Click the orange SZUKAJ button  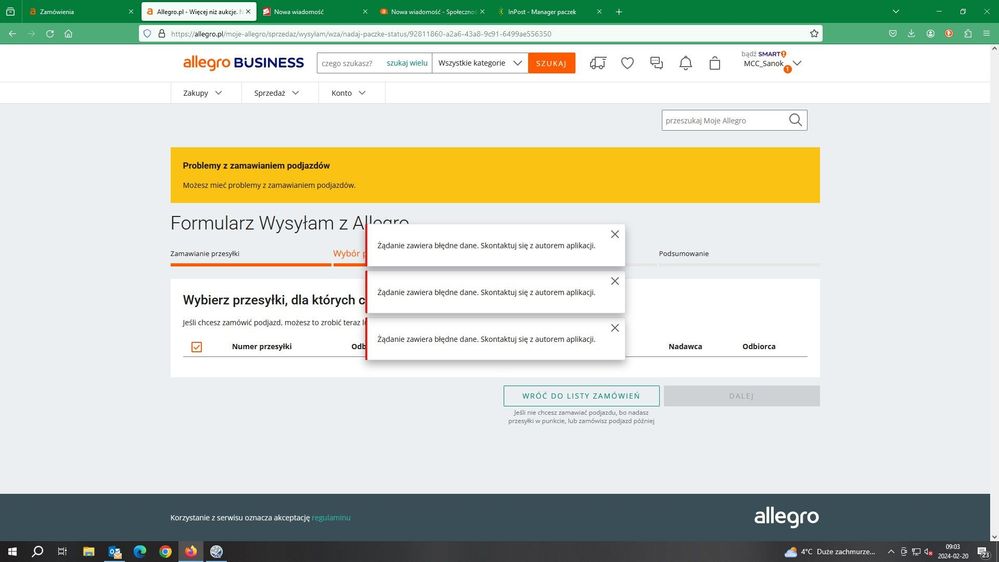tap(551, 63)
